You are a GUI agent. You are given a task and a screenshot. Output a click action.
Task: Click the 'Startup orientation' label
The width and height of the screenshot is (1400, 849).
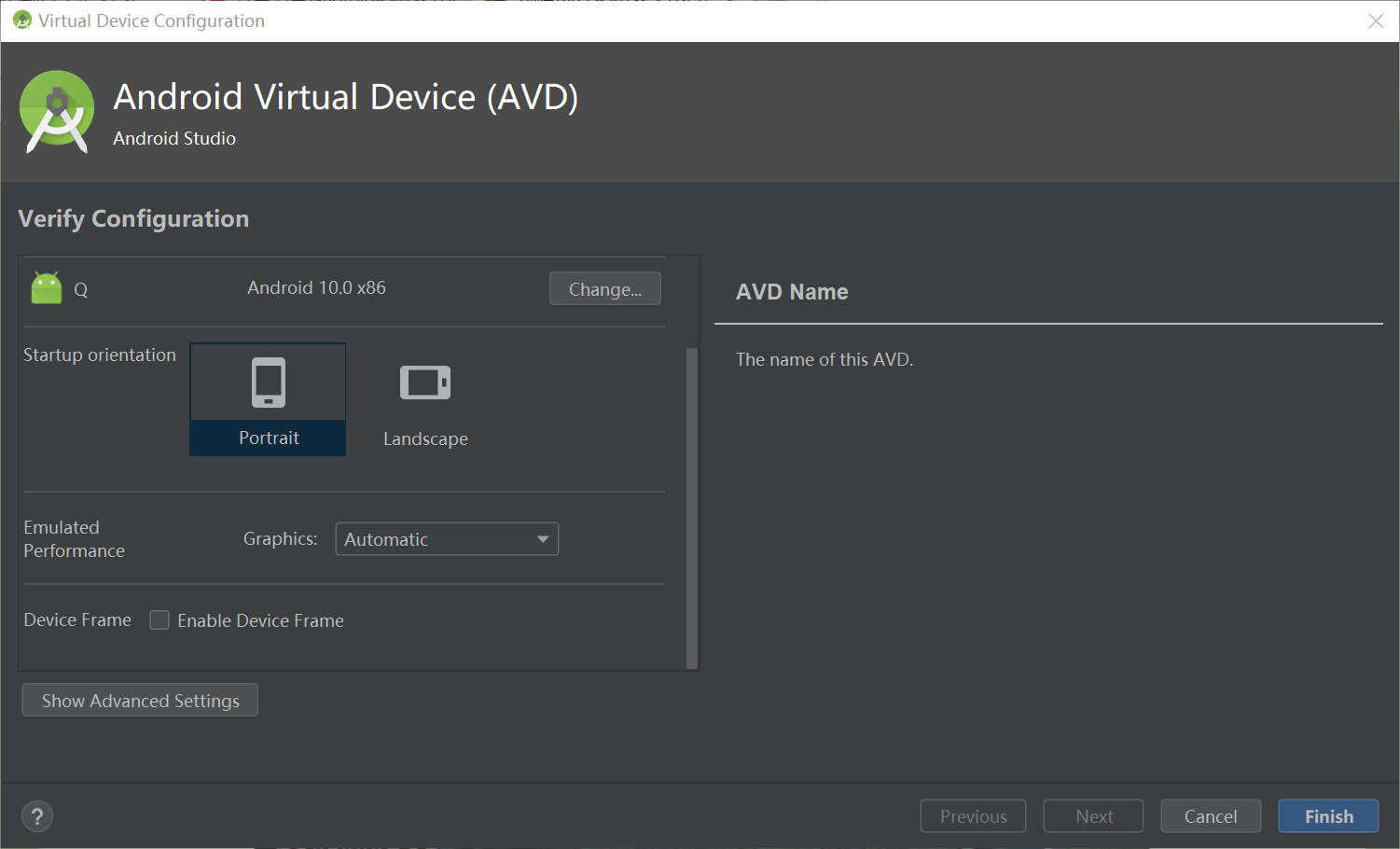tap(100, 355)
